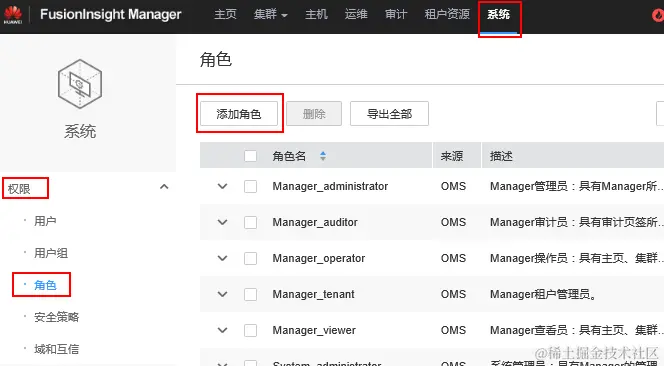Collapse the 权限 sidebar section

[x=164, y=187]
